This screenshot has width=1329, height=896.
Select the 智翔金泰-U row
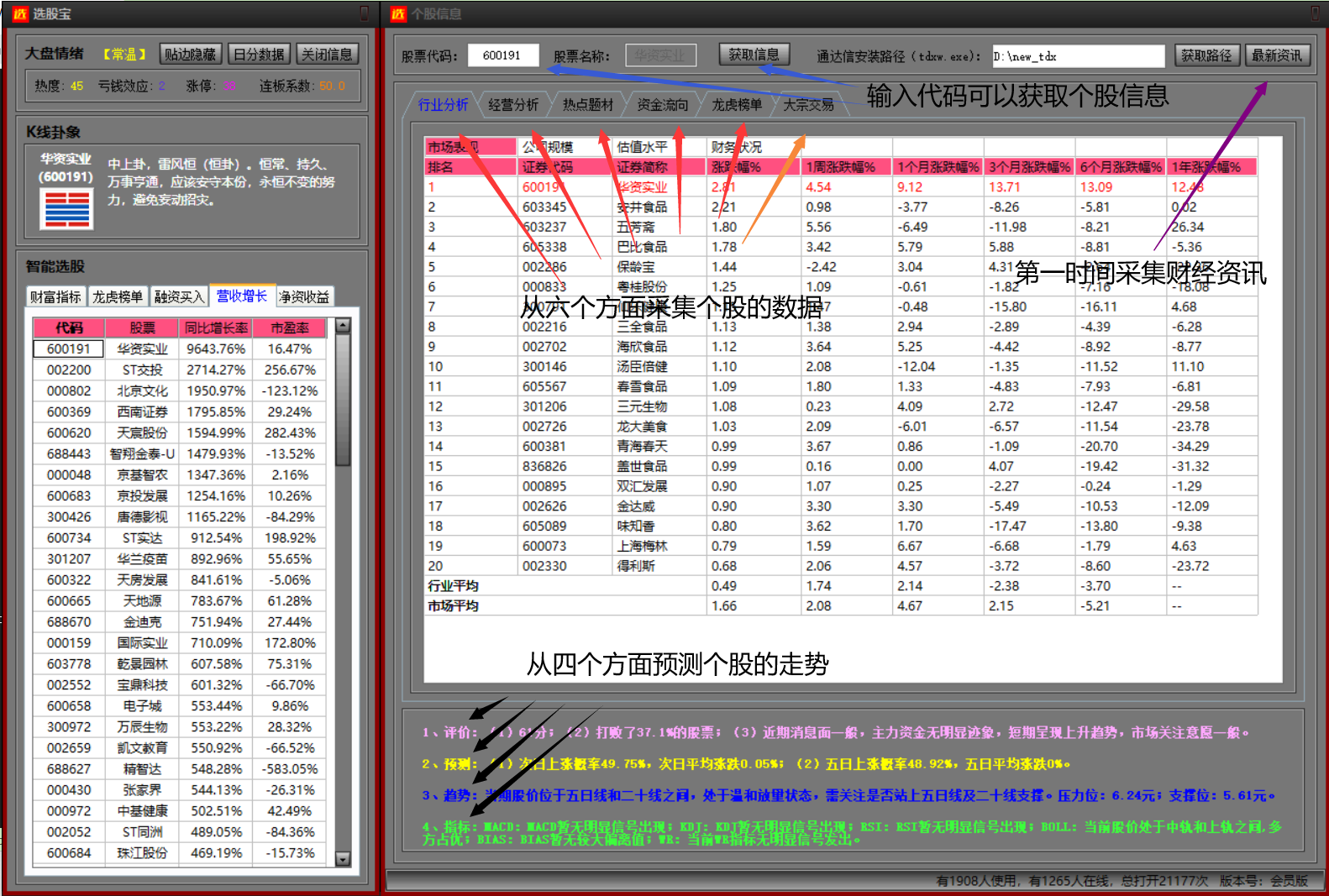(x=180, y=453)
